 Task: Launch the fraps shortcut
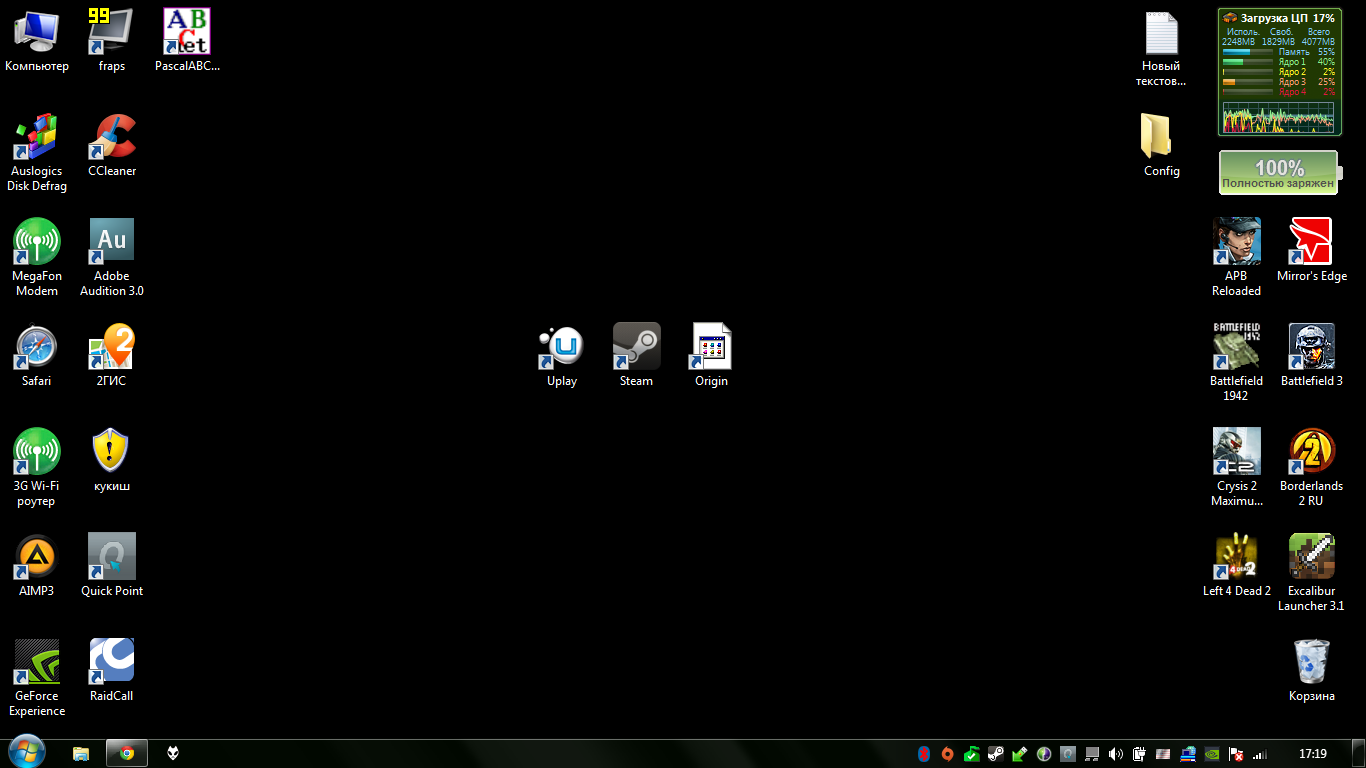[112, 40]
